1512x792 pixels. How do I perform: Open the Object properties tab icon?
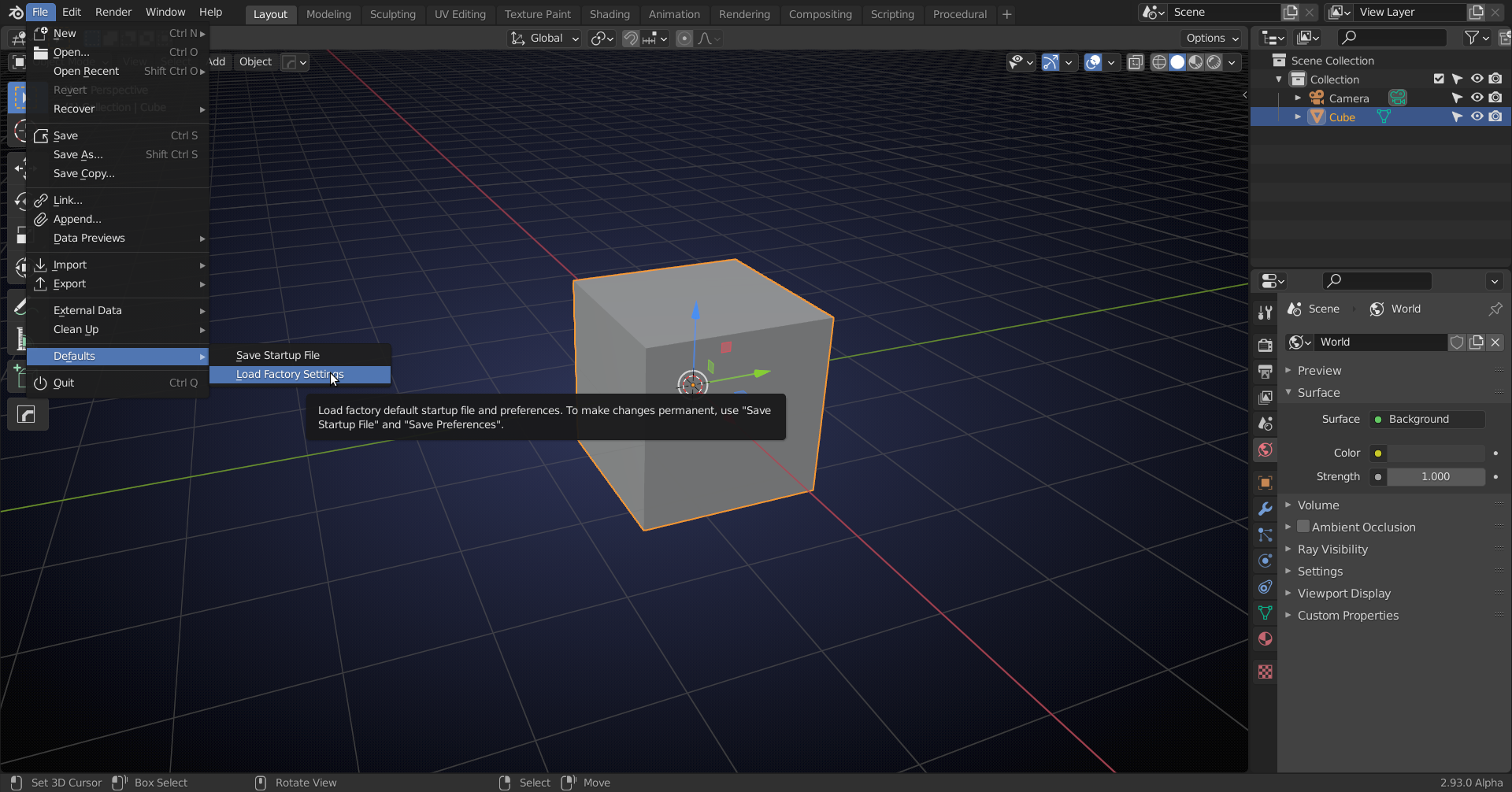tap(1265, 483)
